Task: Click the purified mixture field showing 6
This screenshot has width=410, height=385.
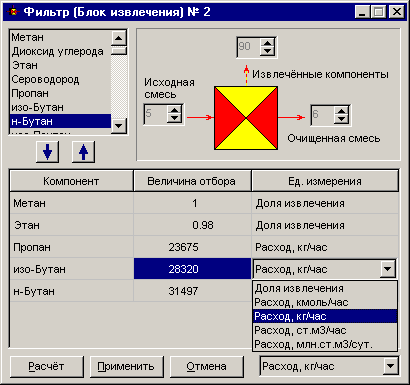Action: (322, 115)
